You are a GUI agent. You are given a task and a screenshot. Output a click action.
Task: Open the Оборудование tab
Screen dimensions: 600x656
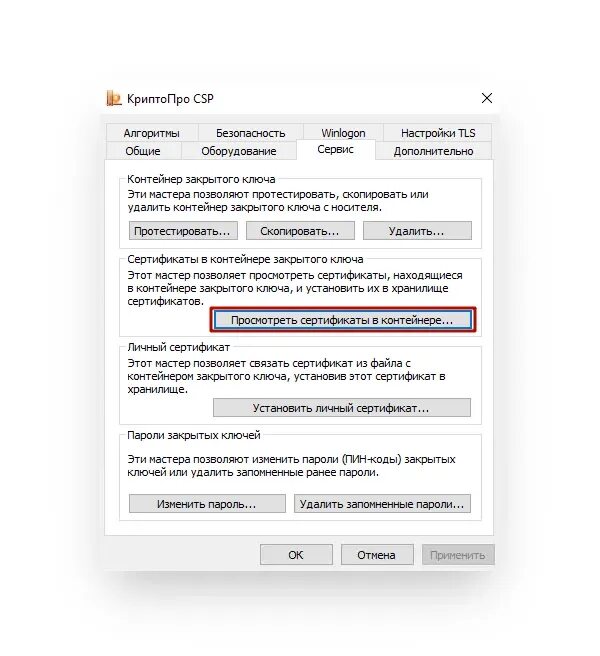tap(238, 151)
